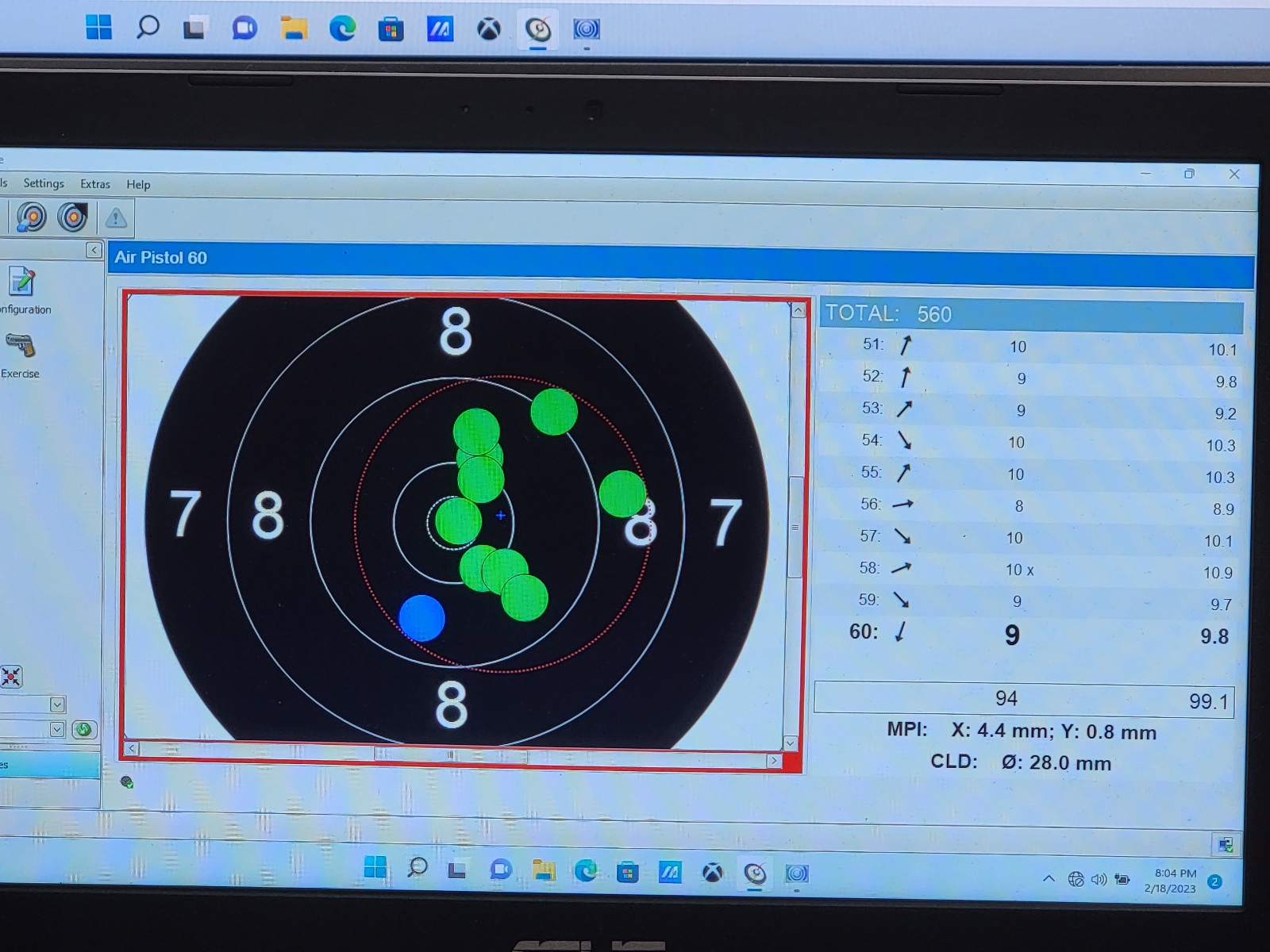Click the target view scroll-up arrow
Viewport: 1270px width, 952px height.
[x=798, y=310]
